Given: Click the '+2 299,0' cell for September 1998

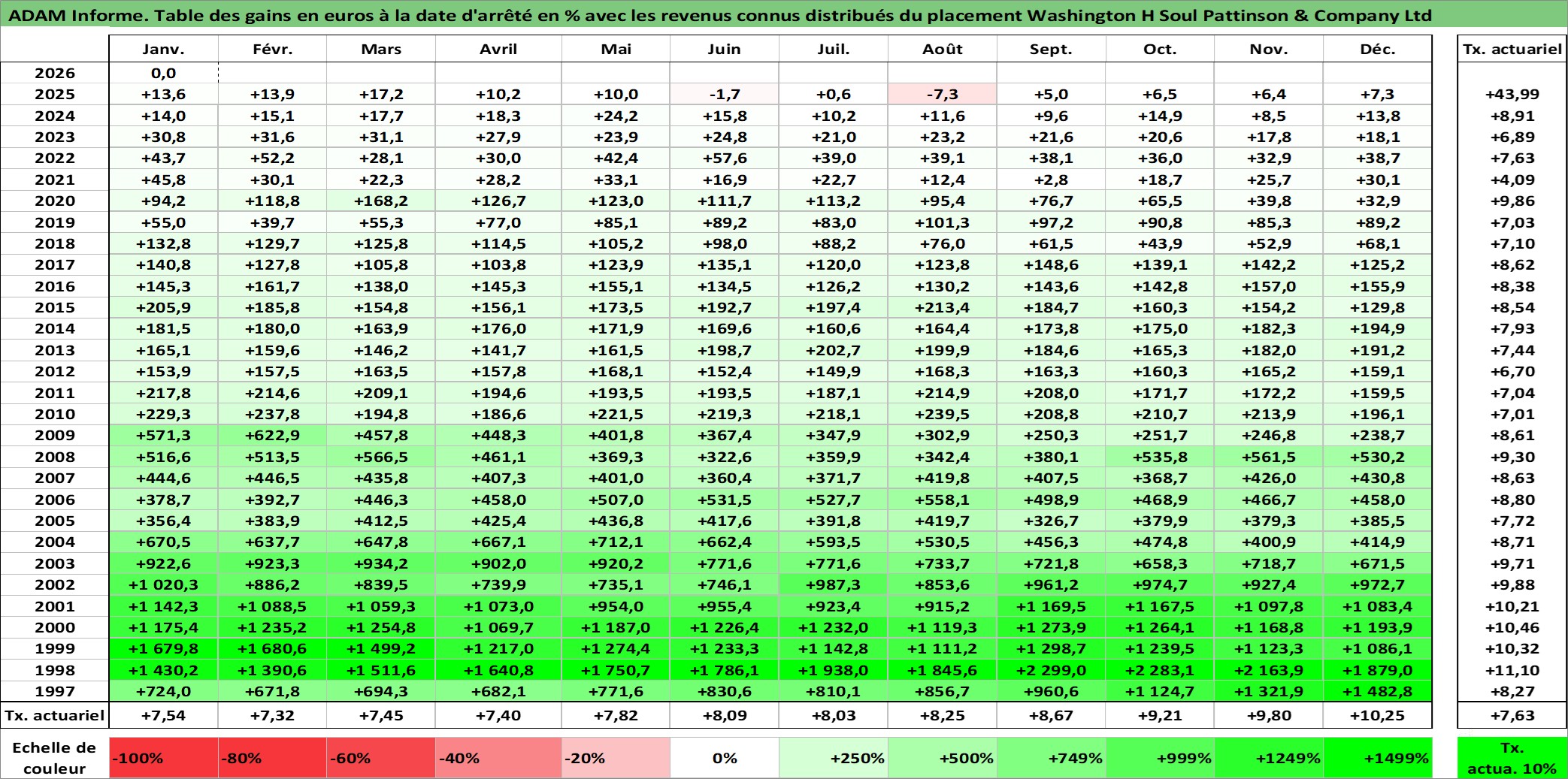Looking at the screenshot, I should coord(1051,670).
